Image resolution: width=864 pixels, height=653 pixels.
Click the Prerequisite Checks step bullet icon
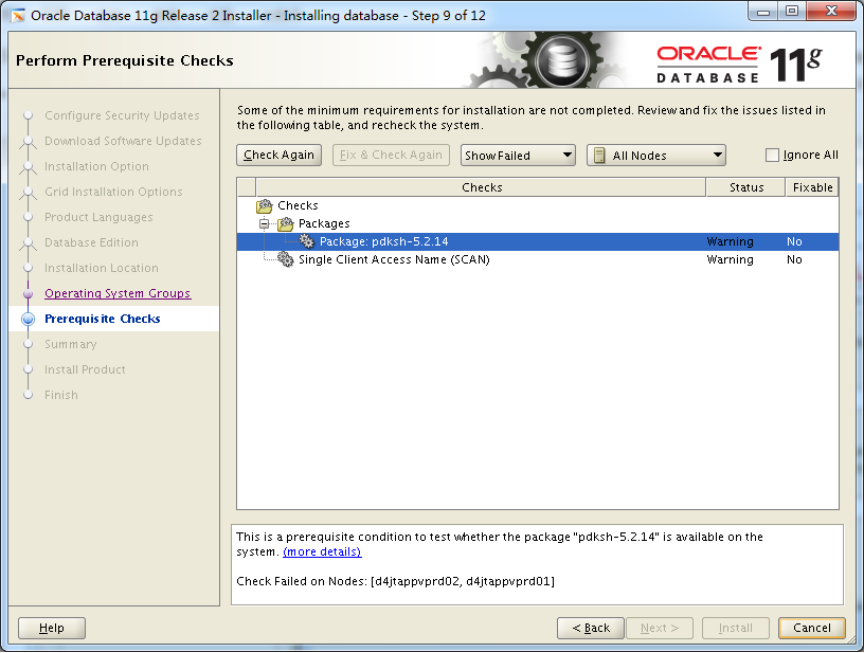pos(28,319)
